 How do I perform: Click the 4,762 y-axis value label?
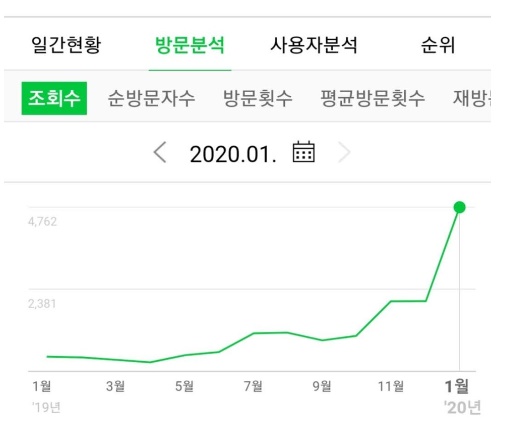point(42,222)
